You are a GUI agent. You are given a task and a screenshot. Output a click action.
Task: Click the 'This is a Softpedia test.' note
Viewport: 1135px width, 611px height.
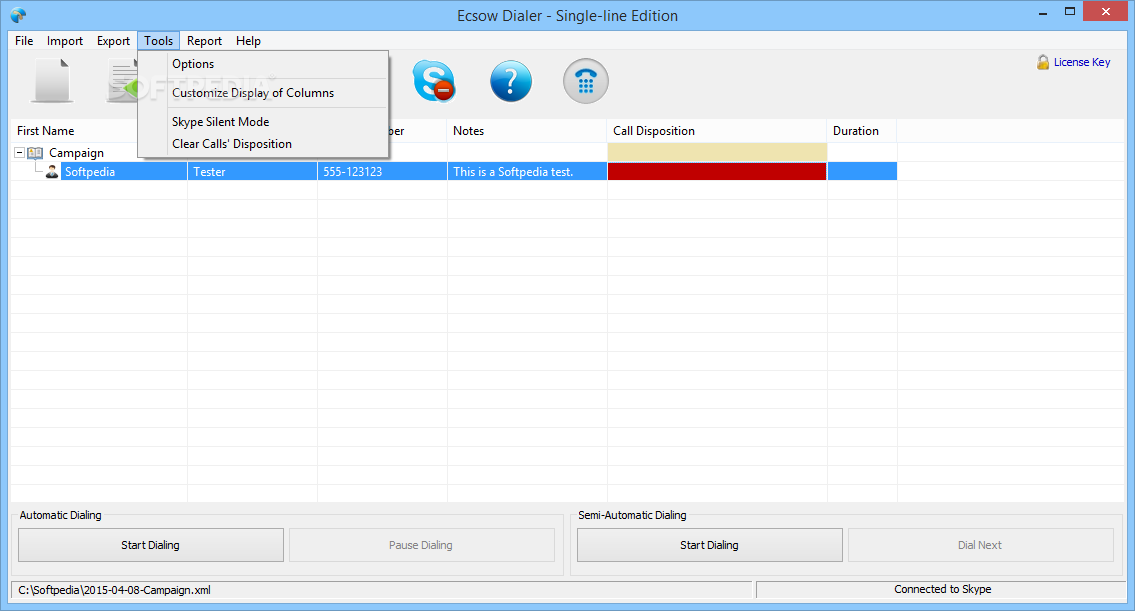click(x=527, y=172)
